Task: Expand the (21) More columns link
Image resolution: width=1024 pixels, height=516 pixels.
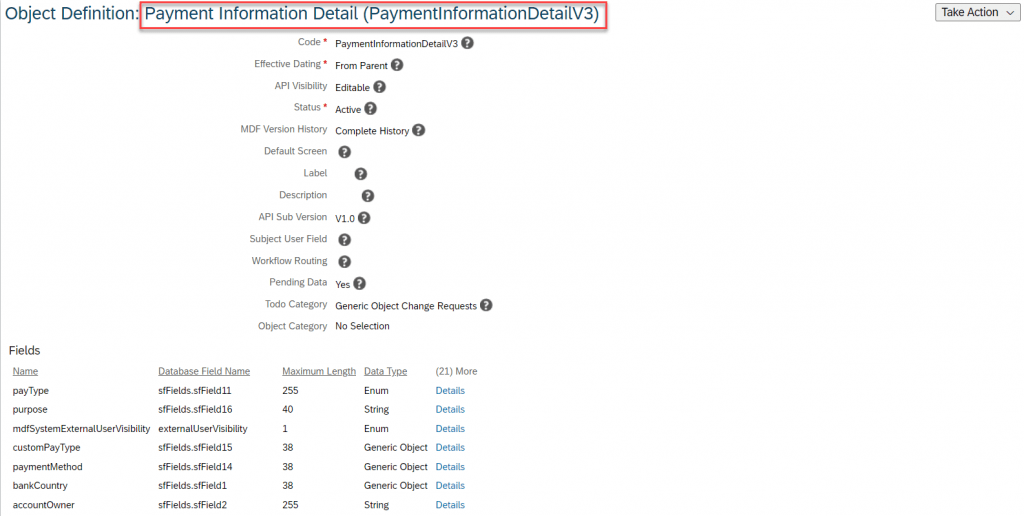Action: 456,371
